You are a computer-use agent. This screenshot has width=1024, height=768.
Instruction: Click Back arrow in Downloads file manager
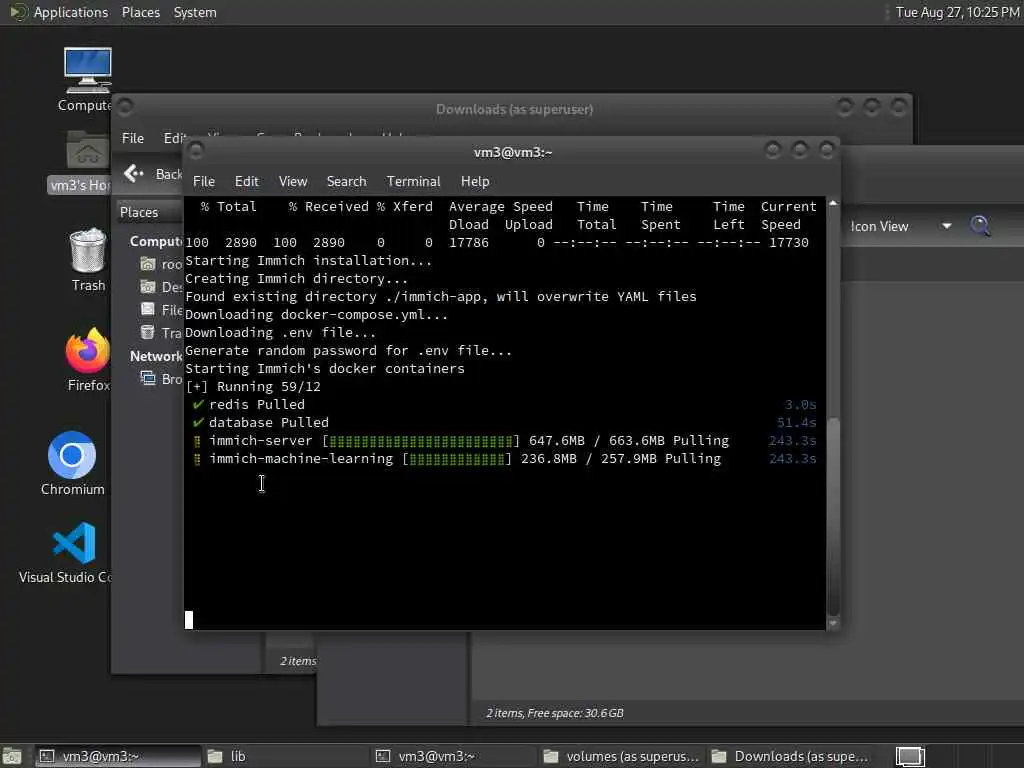(133, 173)
